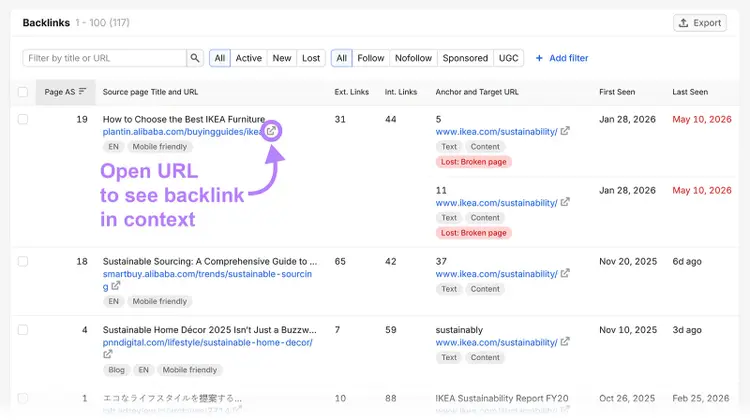Check the Japanese-titled row checkbox
The width and height of the screenshot is (750, 420).
pyautogui.click(x=22, y=398)
